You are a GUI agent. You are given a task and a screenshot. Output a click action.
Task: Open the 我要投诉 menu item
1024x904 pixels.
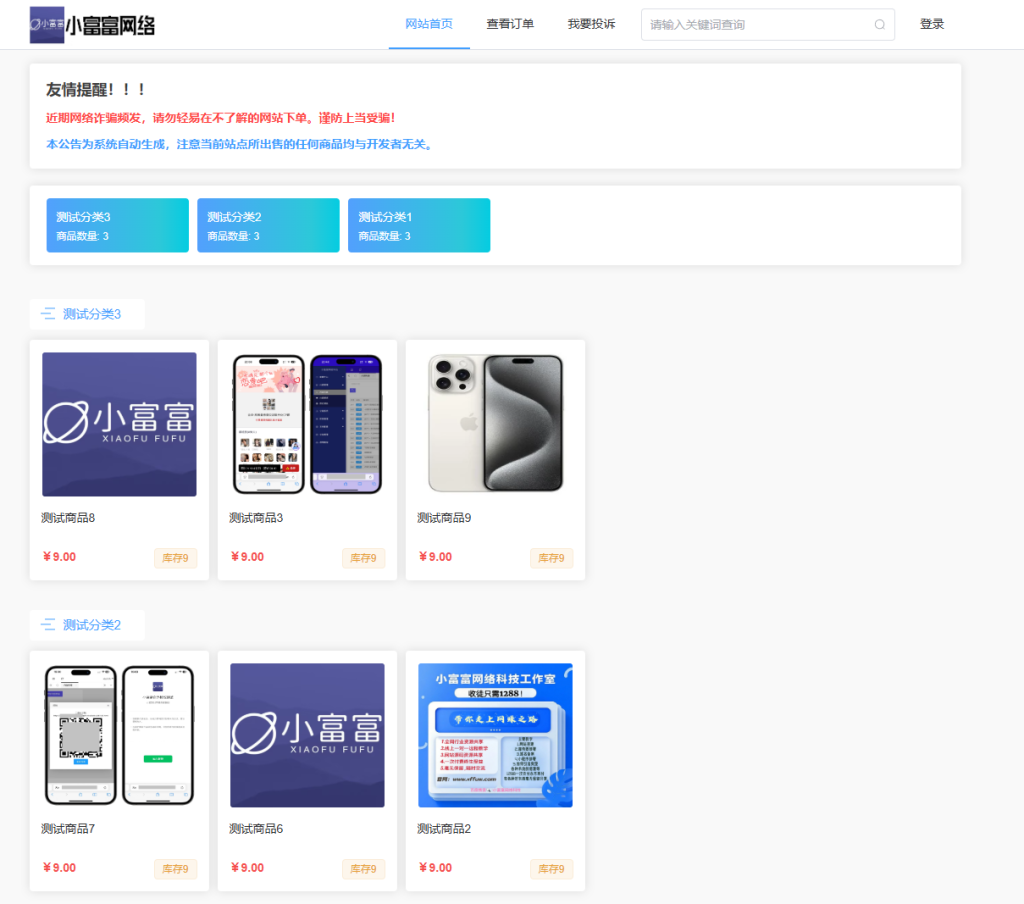click(591, 24)
